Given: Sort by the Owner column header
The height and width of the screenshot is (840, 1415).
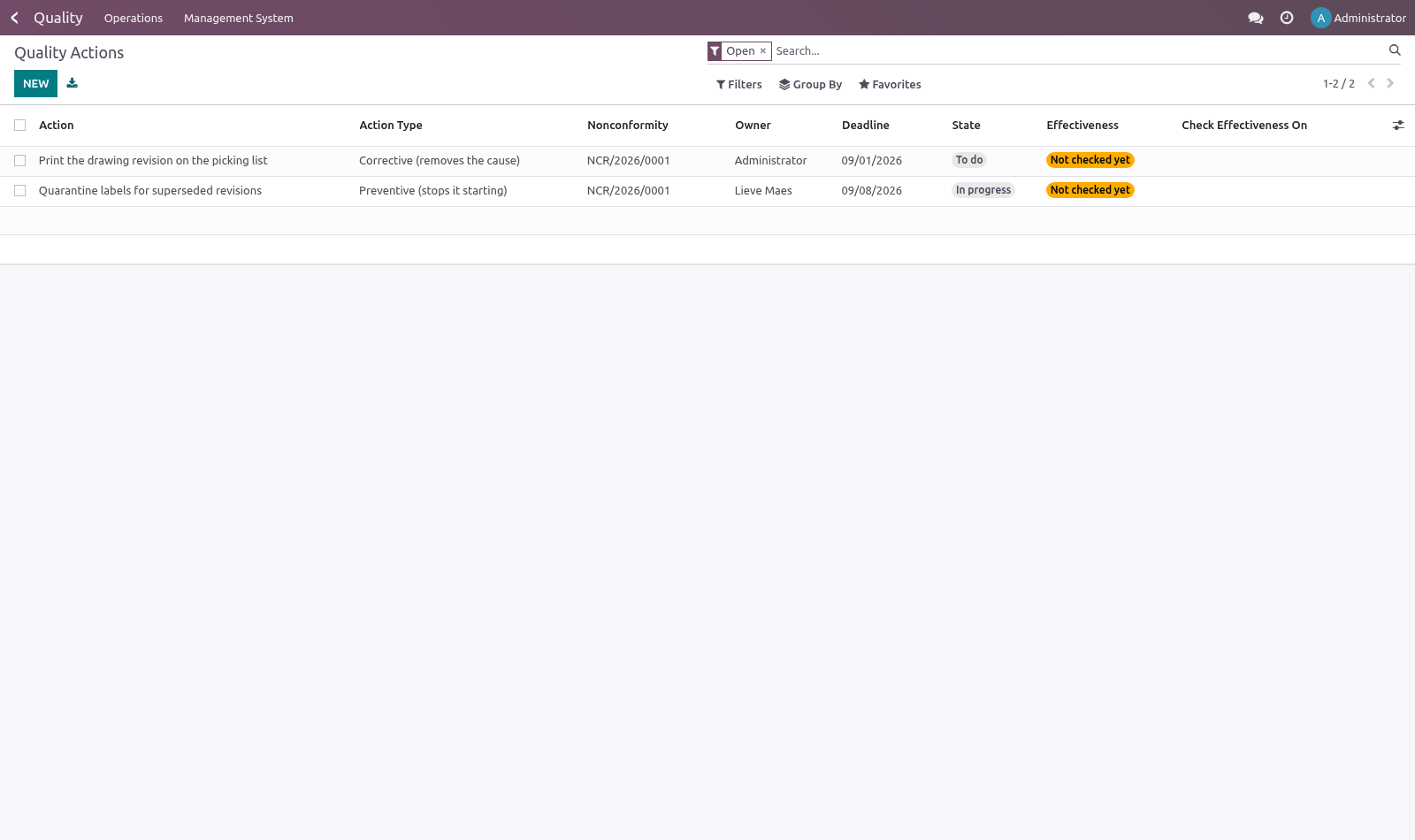Looking at the screenshot, I should 753,126.
